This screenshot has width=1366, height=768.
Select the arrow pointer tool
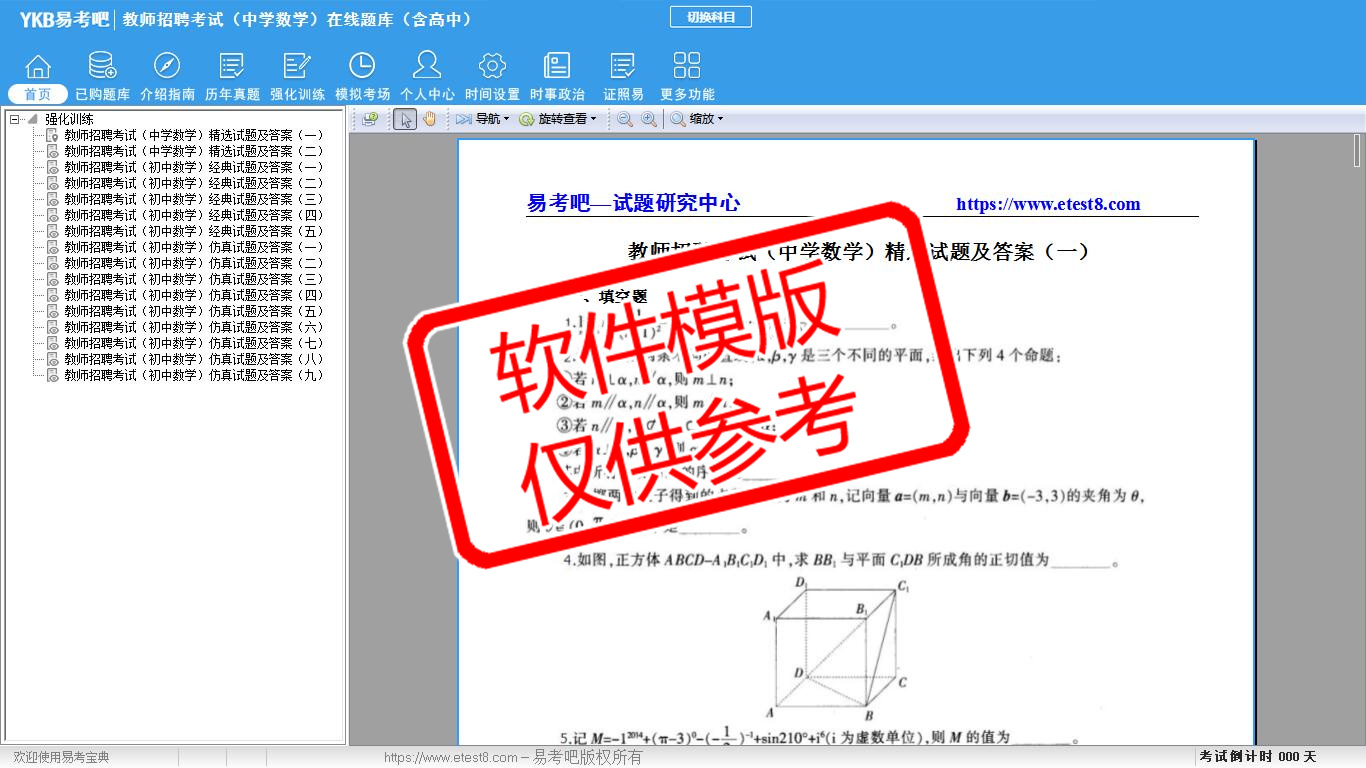point(405,119)
